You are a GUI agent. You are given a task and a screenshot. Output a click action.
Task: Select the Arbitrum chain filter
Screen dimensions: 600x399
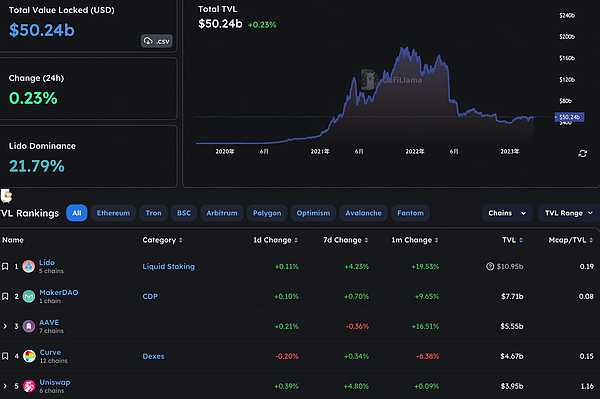[x=222, y=213]
